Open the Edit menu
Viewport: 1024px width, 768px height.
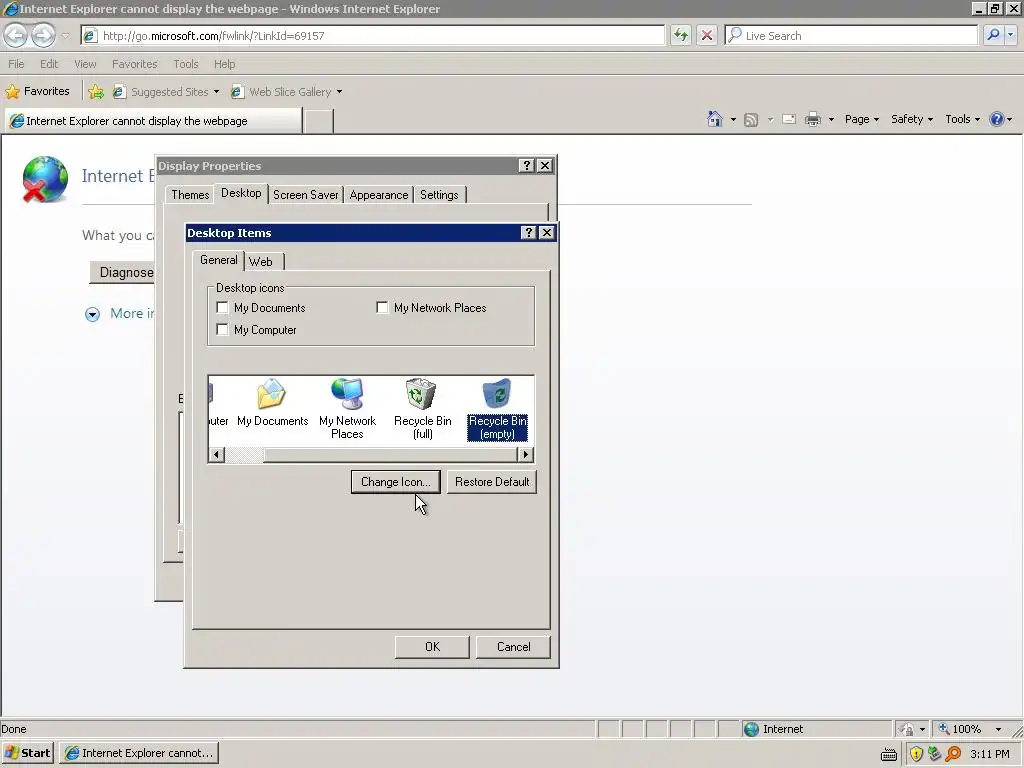click(49, 64)
